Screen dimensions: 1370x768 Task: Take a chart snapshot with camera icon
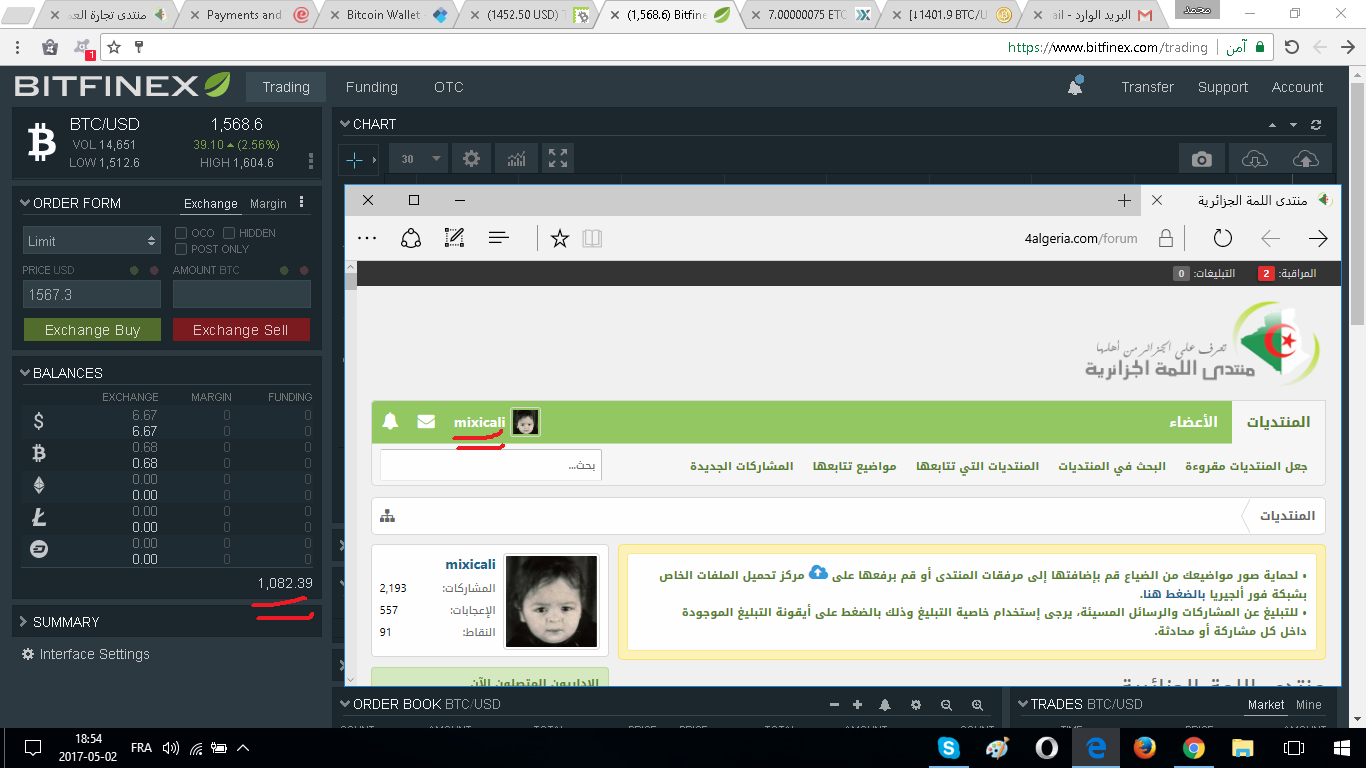click(1201, 159)
